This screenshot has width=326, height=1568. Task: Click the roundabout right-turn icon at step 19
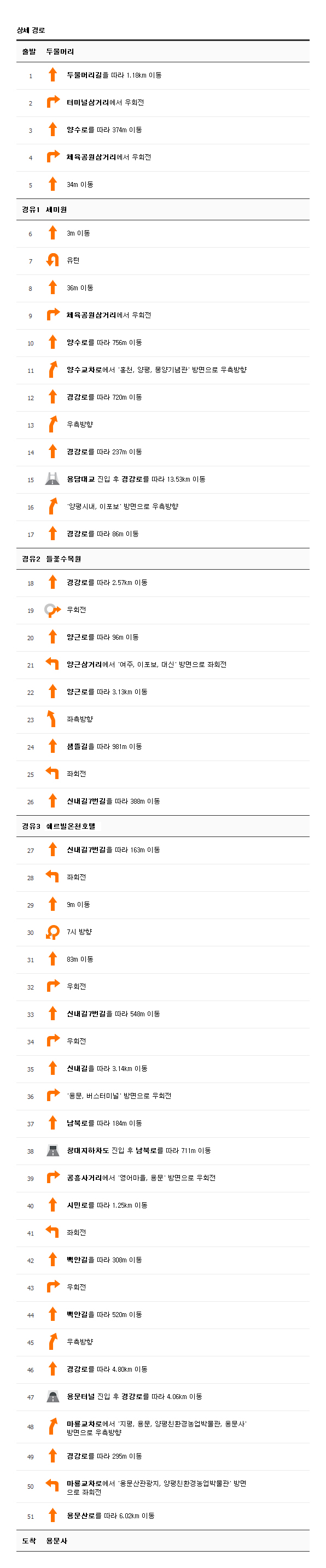(53, 610)
